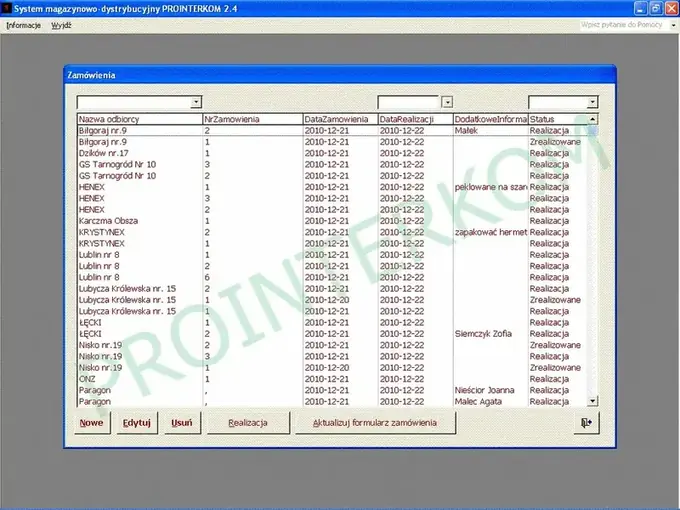Image resolution: width=680 pixels, height=510 pixels.
Task: Select the Karczma Obsza order row
Action: coord(332,221)
